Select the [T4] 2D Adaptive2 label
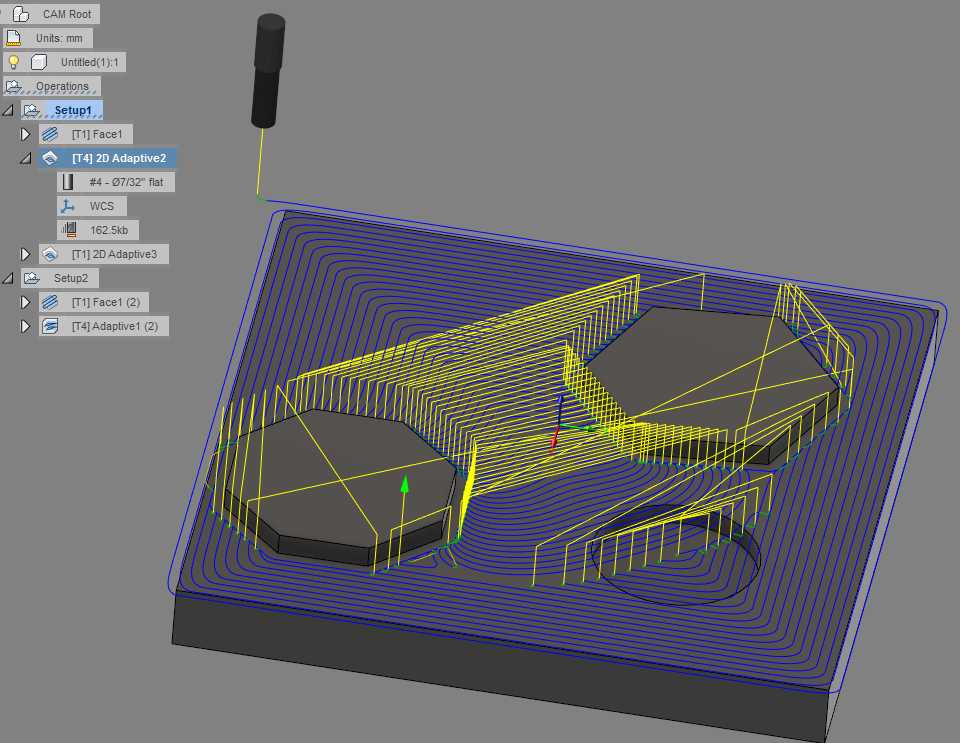 coord(119,158)
